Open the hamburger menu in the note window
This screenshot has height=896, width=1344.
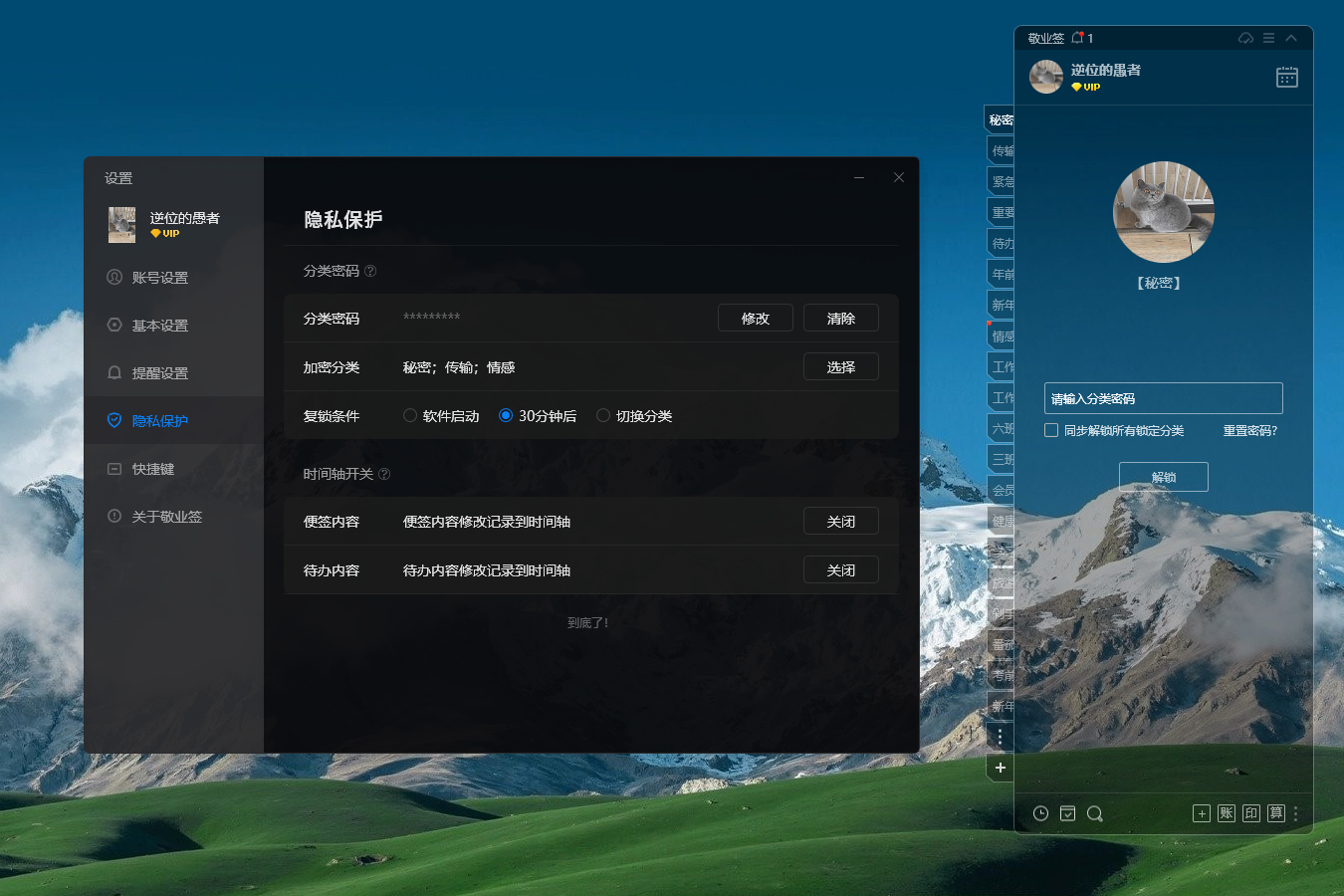click(1268, 38)
